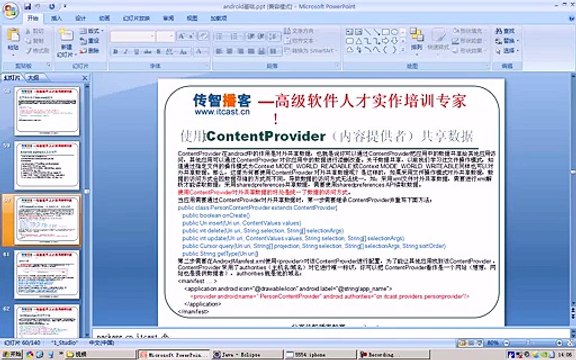Click www.itcast.cn link on slide
This screenshot has width=576, height=360.
[222, 112]
